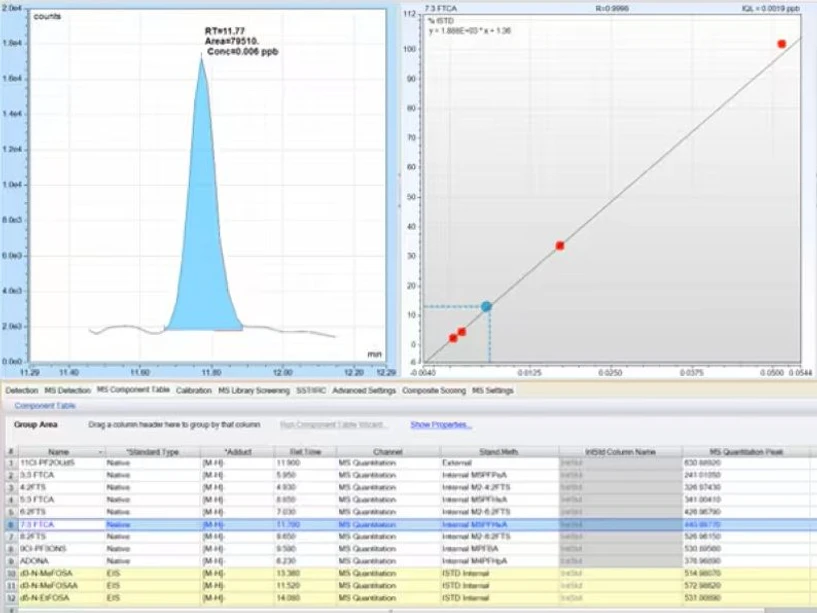The width and height of the screenshot is (817, 613).
Task: Open the Advanced Settings tab
Action: tap(364, 390)
